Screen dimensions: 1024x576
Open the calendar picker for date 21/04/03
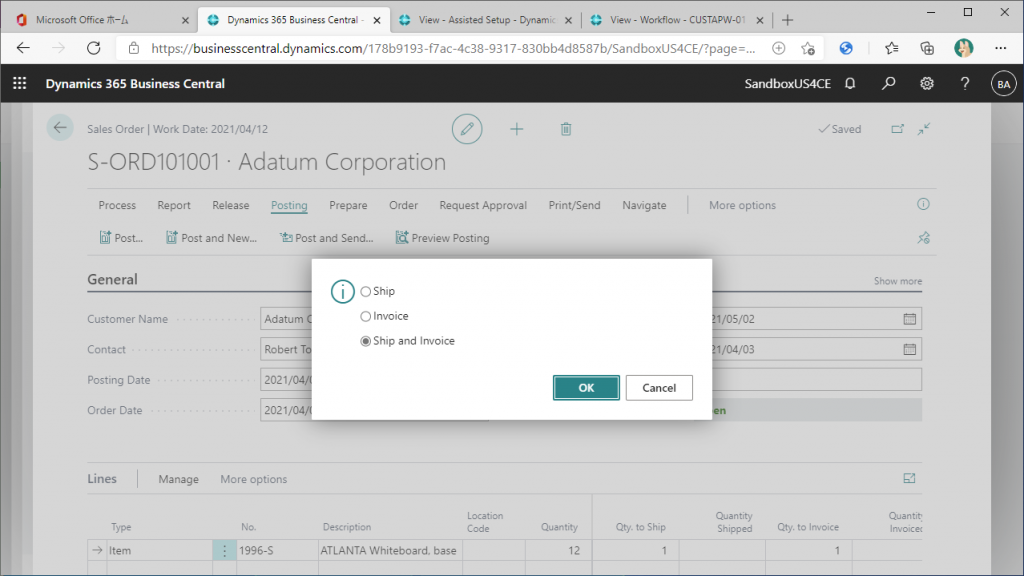[x=909, y=349]
